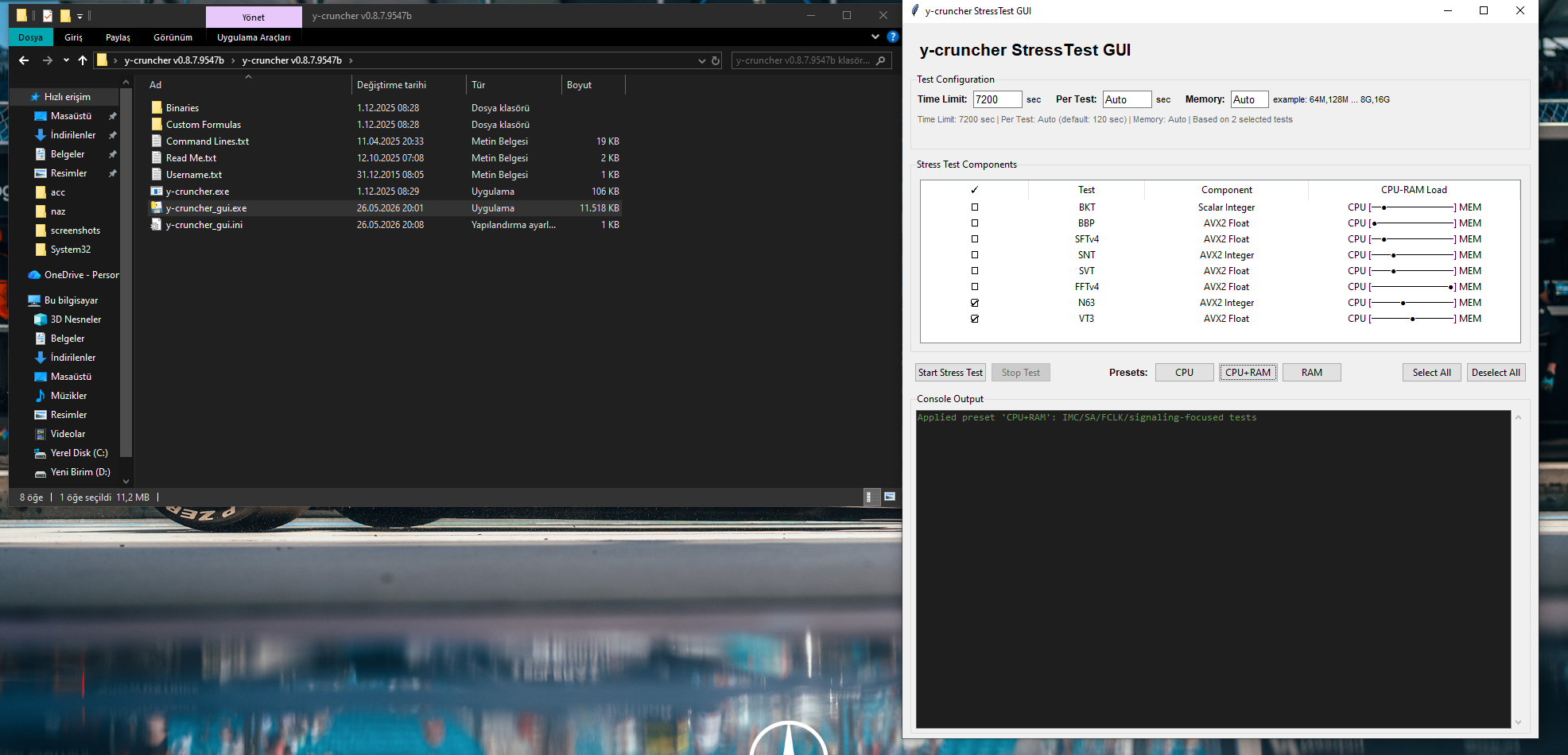Open the Uygulama Araçları ribbon tab
This screenshot has height=755, width=1568.
click(x=254, y=37)
